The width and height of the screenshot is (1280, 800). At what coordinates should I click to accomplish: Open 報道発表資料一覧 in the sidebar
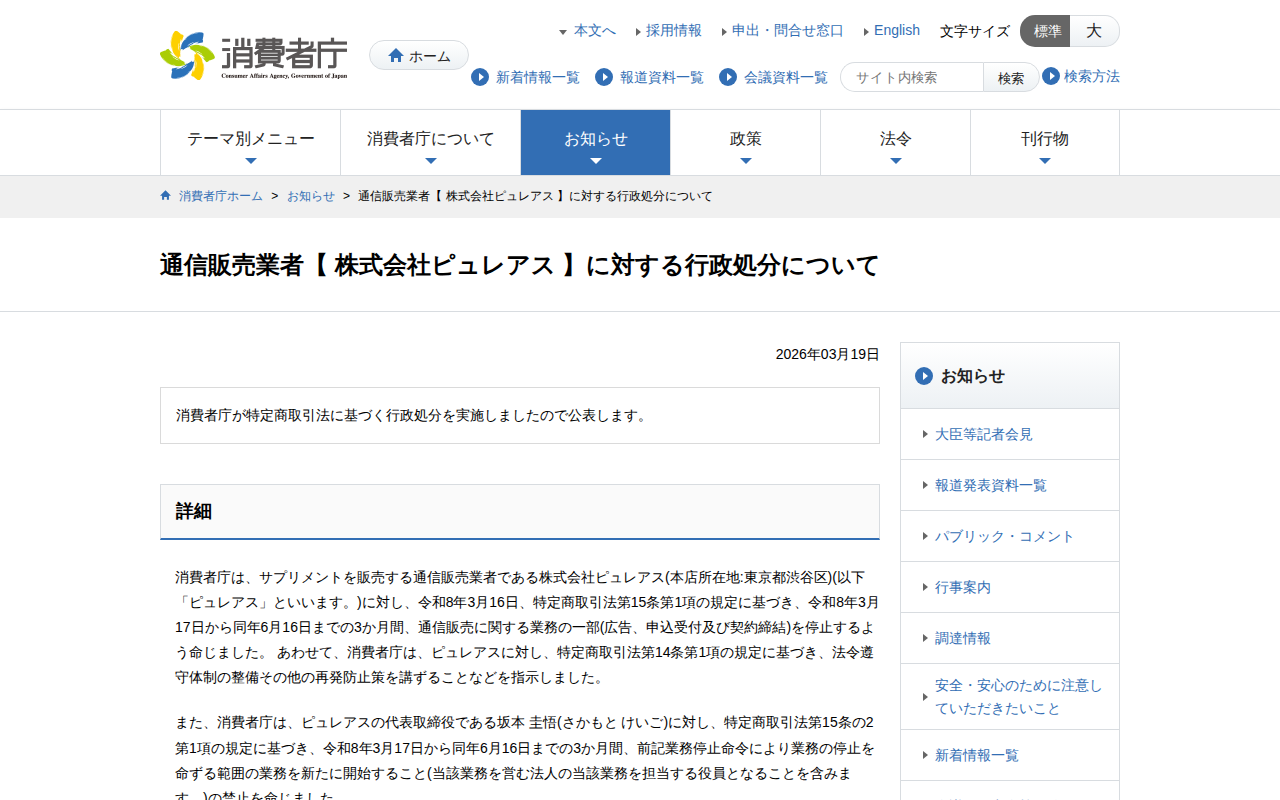pyautogui.click(x=991, y=485)
